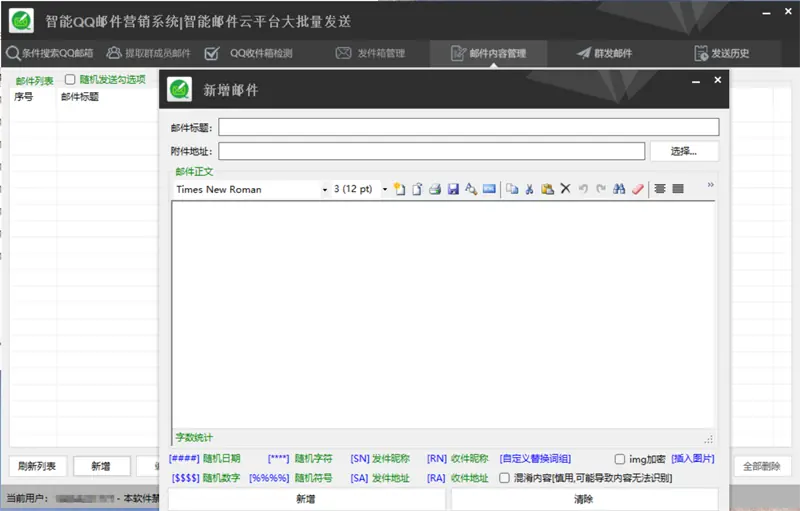Close the 新增邮件 dialog
Screen dimensions: 800x511
[x=718, y=80]
